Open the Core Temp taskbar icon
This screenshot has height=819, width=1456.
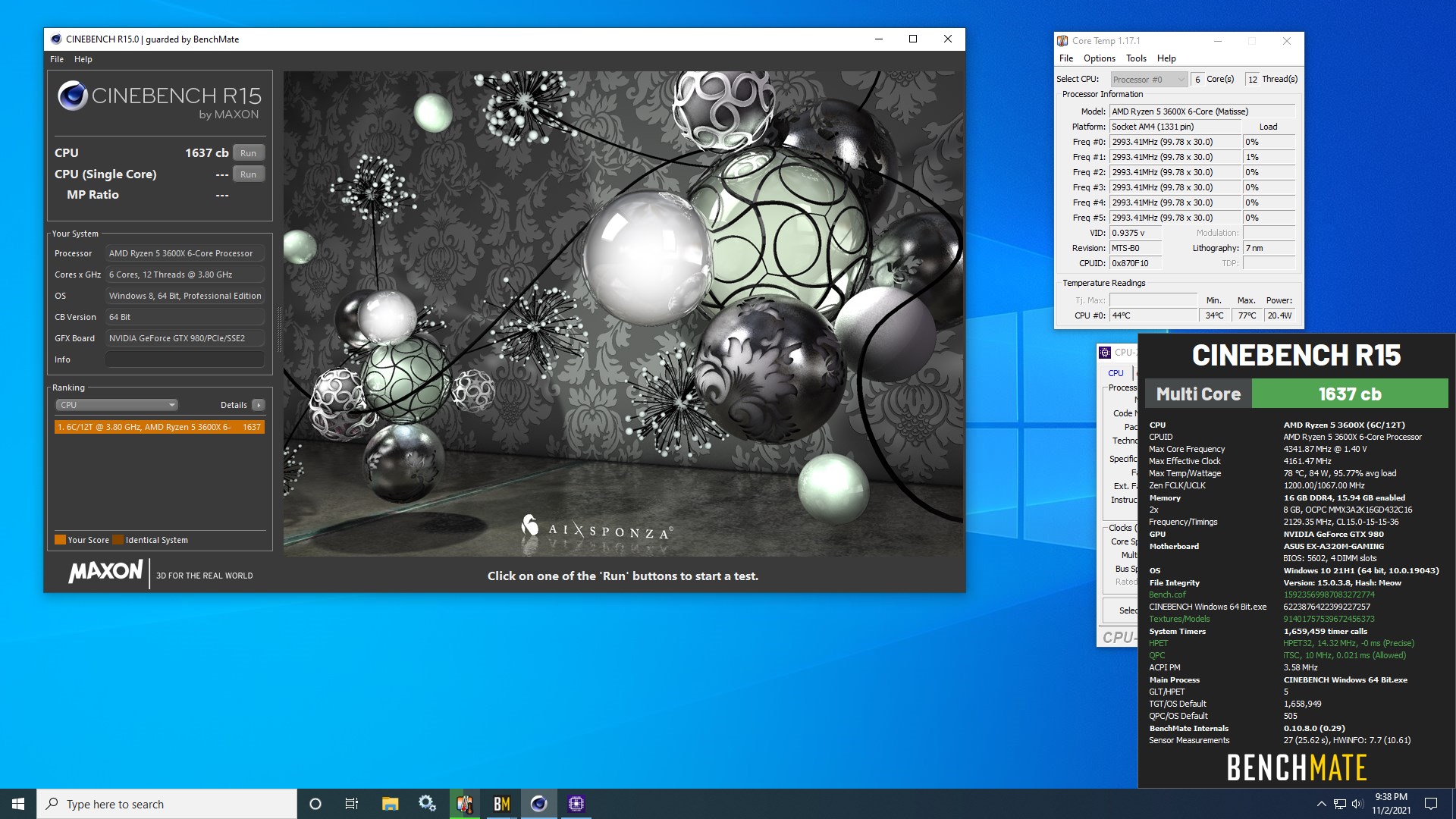point(465,804)
